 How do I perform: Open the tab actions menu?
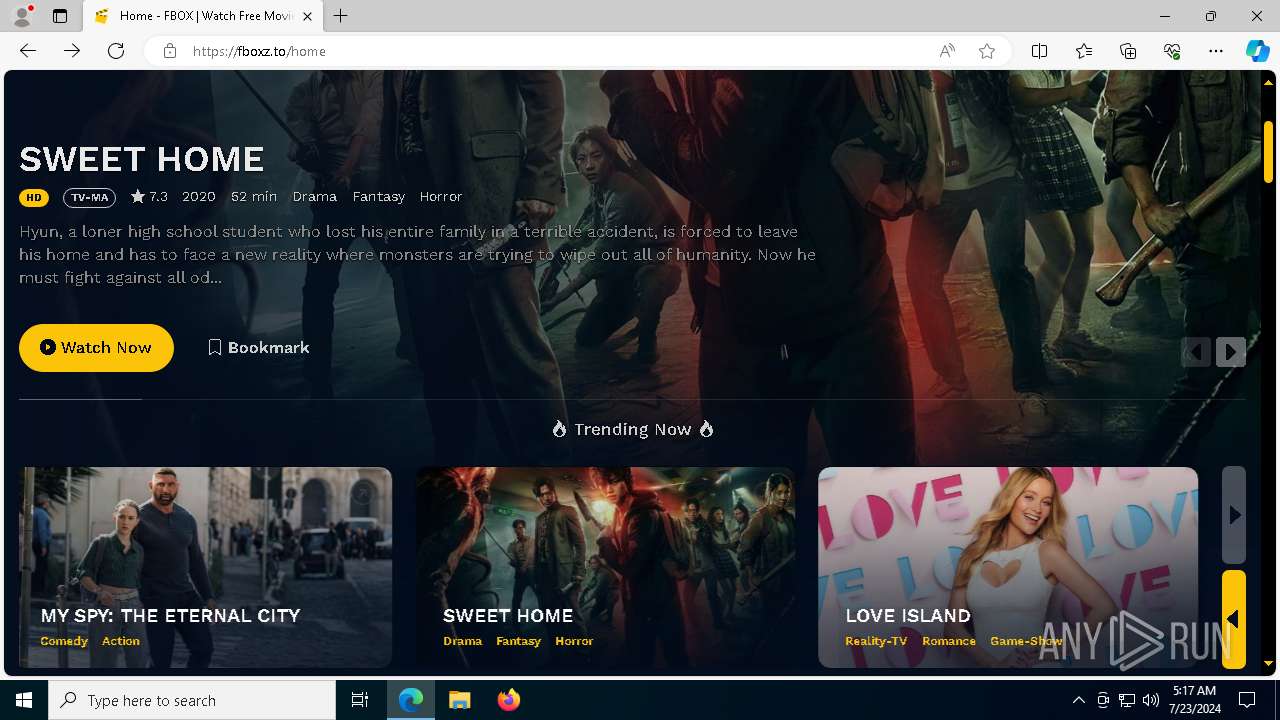60,16
